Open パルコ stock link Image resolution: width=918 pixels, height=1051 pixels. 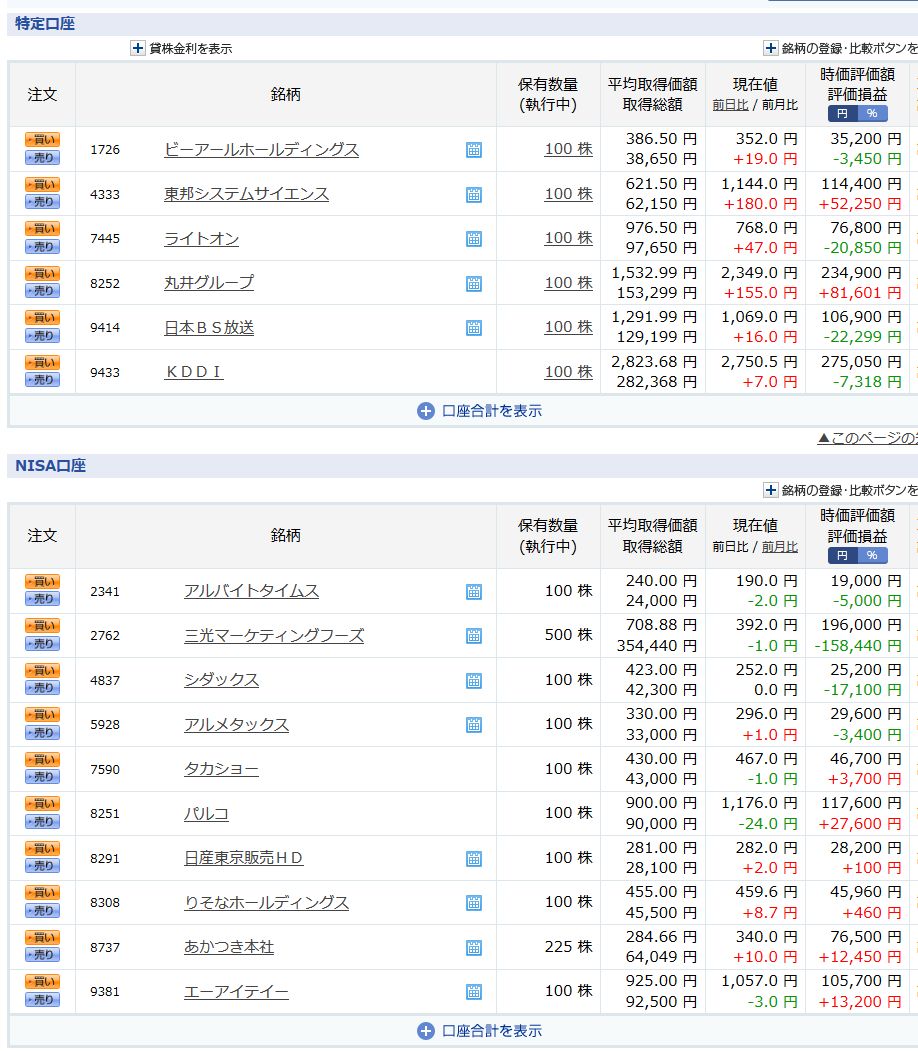coord(206,814)
